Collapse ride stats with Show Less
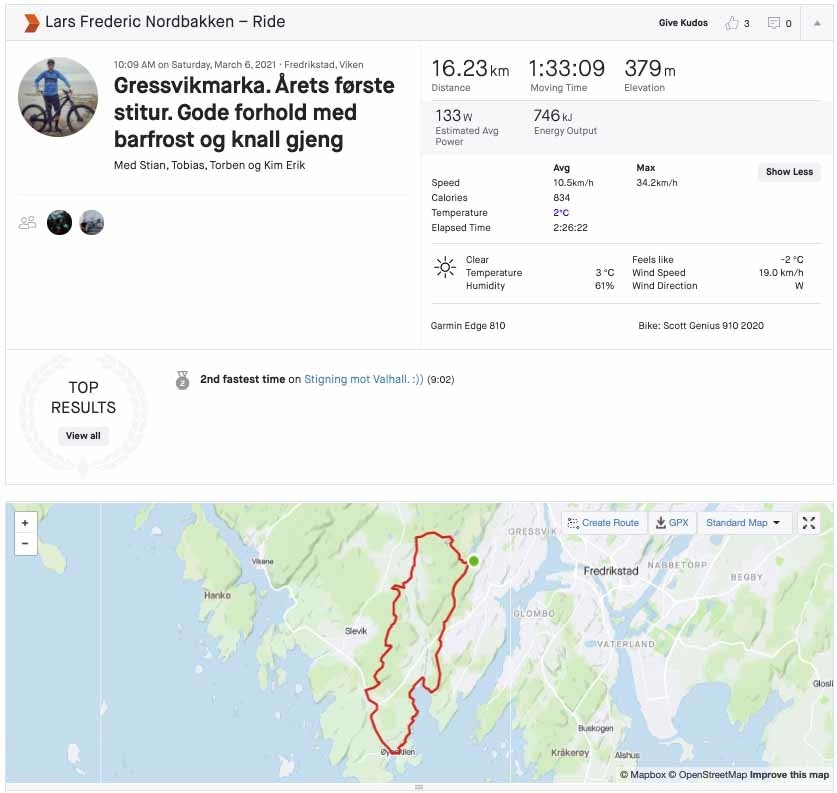The width and height of the screenshot is (837, 793). point(789,172)
